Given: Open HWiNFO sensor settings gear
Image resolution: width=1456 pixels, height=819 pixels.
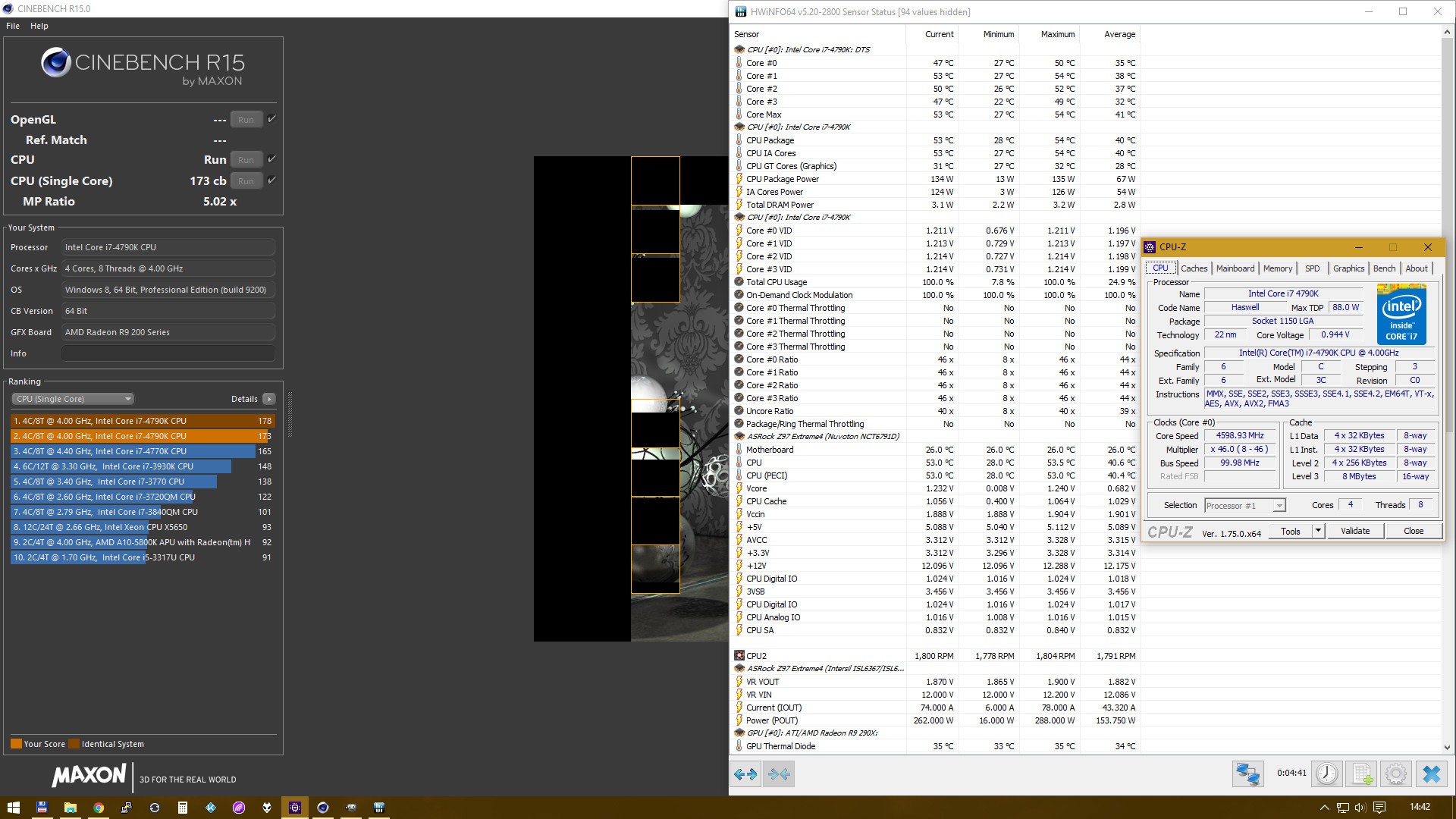Looking at the screenshot, I should (x=1396, y=774).
